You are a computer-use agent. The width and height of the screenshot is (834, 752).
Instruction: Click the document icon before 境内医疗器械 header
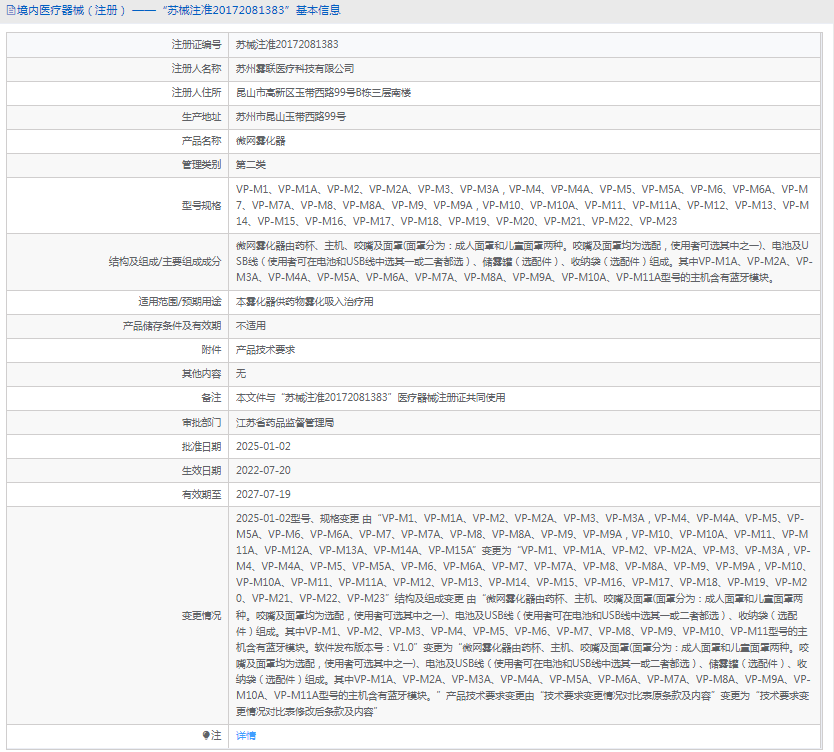(x=11, y=10)
